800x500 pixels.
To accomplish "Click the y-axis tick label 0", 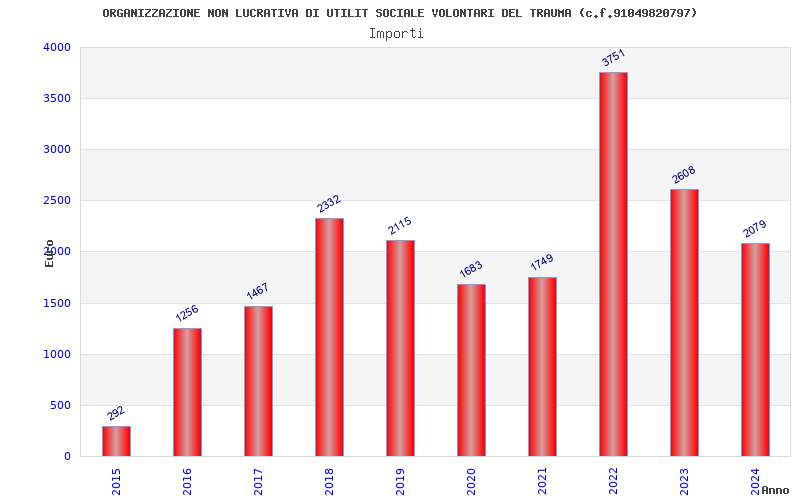I will pyautogui.click(x=67, y=456).
